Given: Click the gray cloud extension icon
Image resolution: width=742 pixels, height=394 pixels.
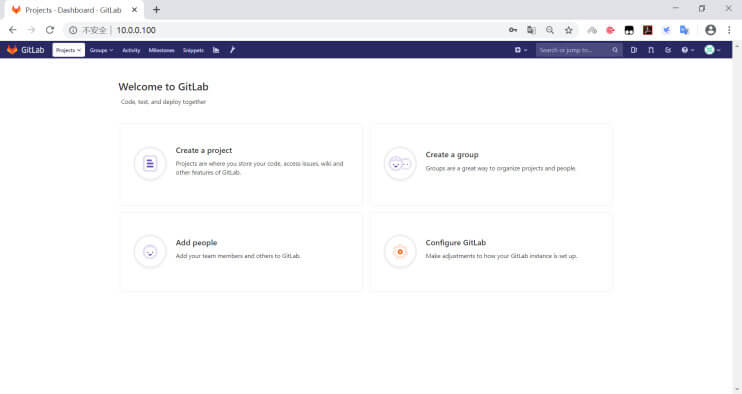Looking at the screenshot, I should point(592,30).
